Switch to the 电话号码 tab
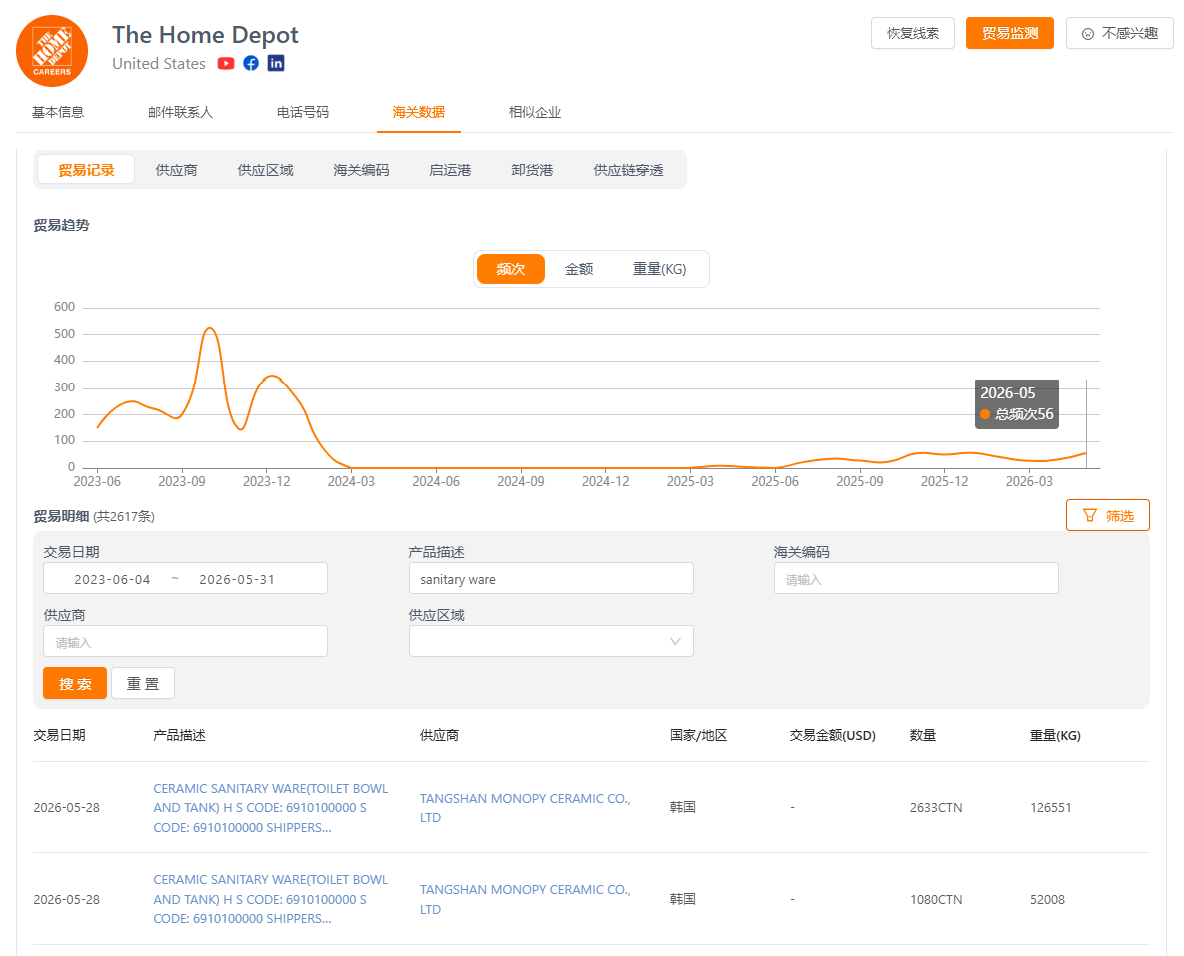The image size is (1184, 956). [x=303, y=113]
